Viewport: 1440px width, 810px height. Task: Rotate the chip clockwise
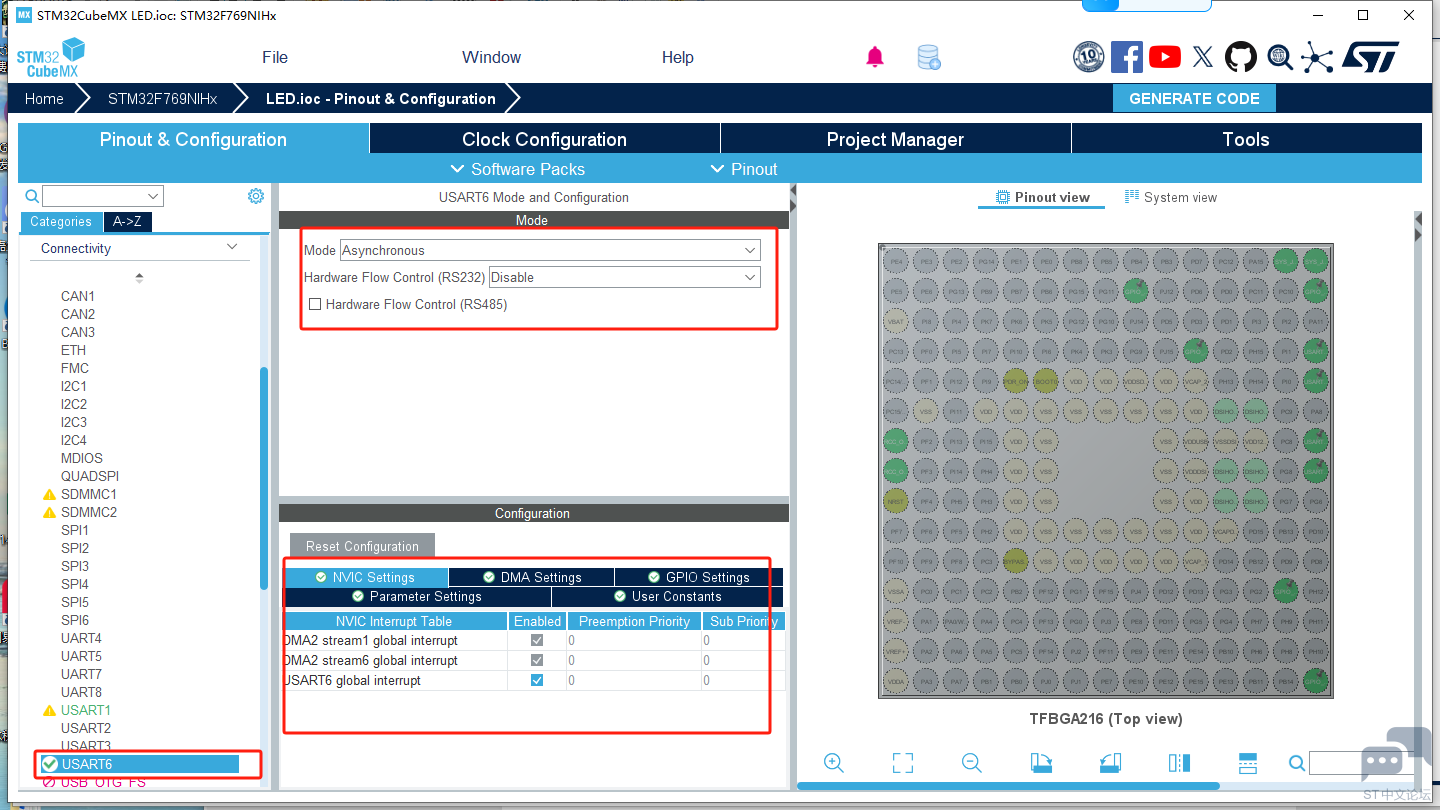pyautogui.click(x=1041, y=763)
